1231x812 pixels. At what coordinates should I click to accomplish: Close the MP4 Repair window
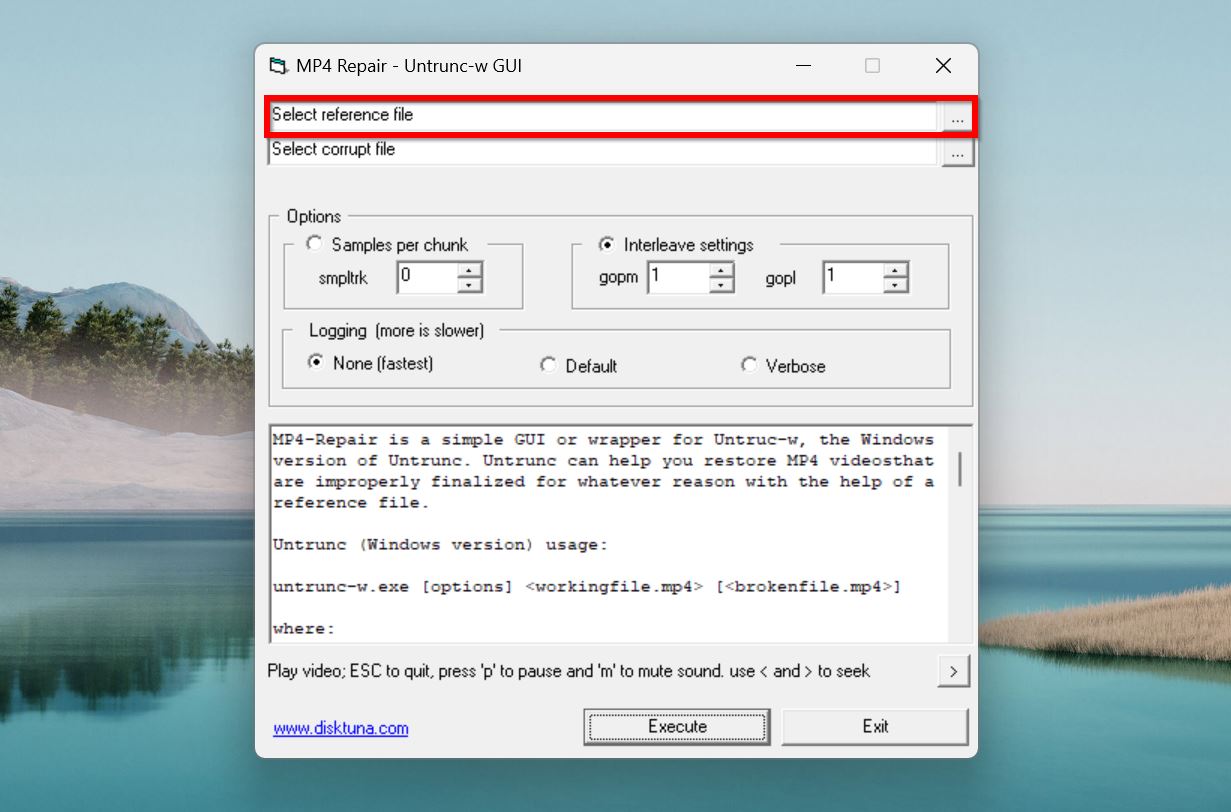point(943,66)
